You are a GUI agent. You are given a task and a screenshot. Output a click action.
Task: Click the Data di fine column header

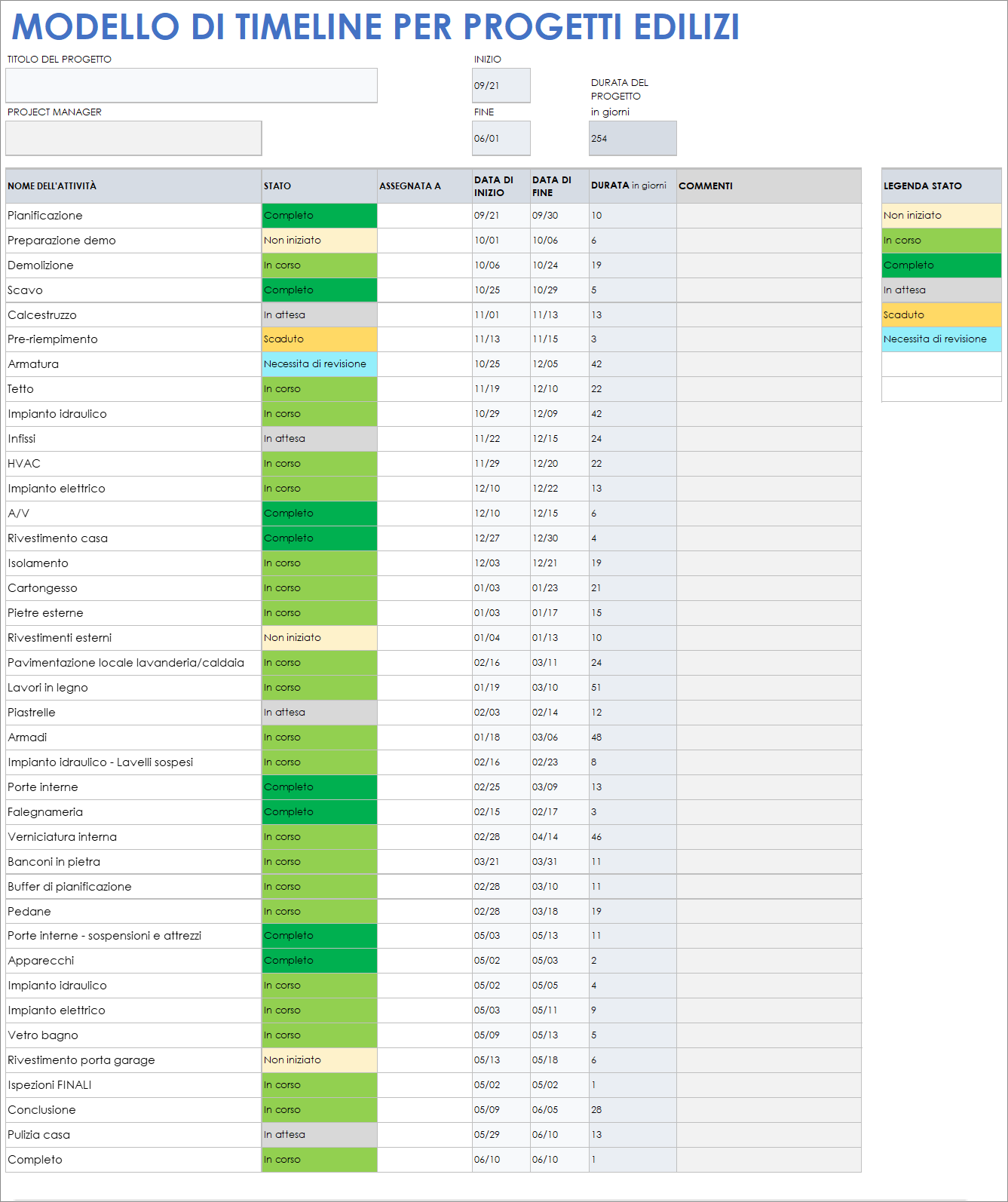(559, 186)
